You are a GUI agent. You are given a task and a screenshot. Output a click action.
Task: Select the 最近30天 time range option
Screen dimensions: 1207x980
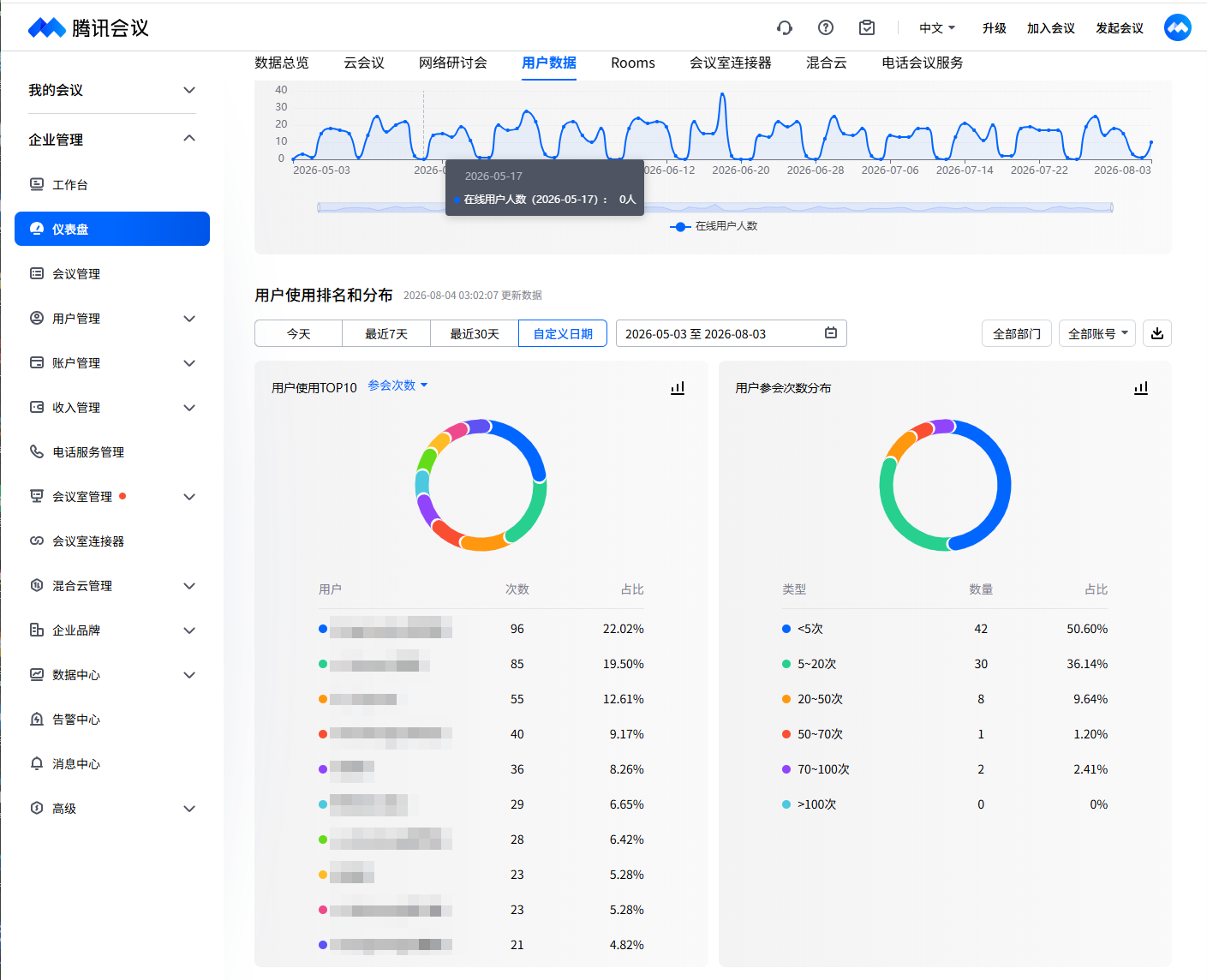475,333
